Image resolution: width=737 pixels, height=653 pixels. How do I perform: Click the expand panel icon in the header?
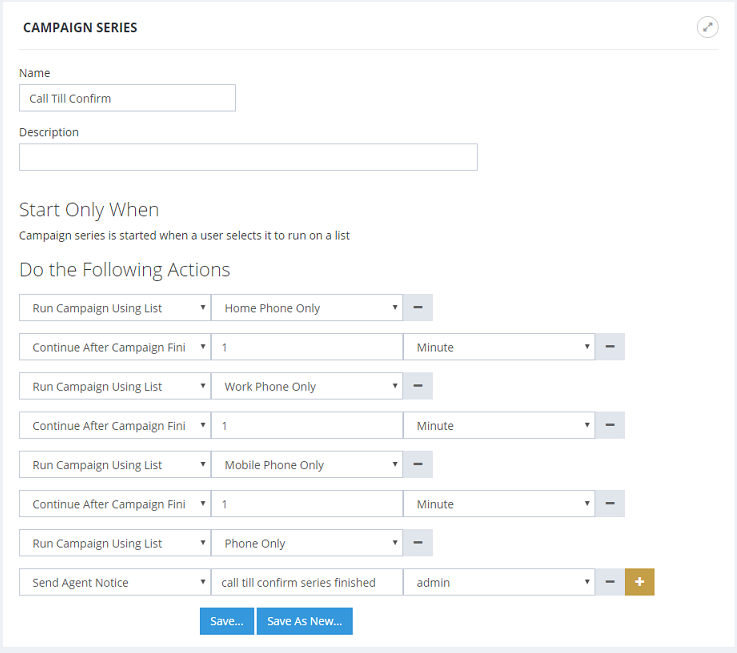pyautogui.click(x=707, y=27)
